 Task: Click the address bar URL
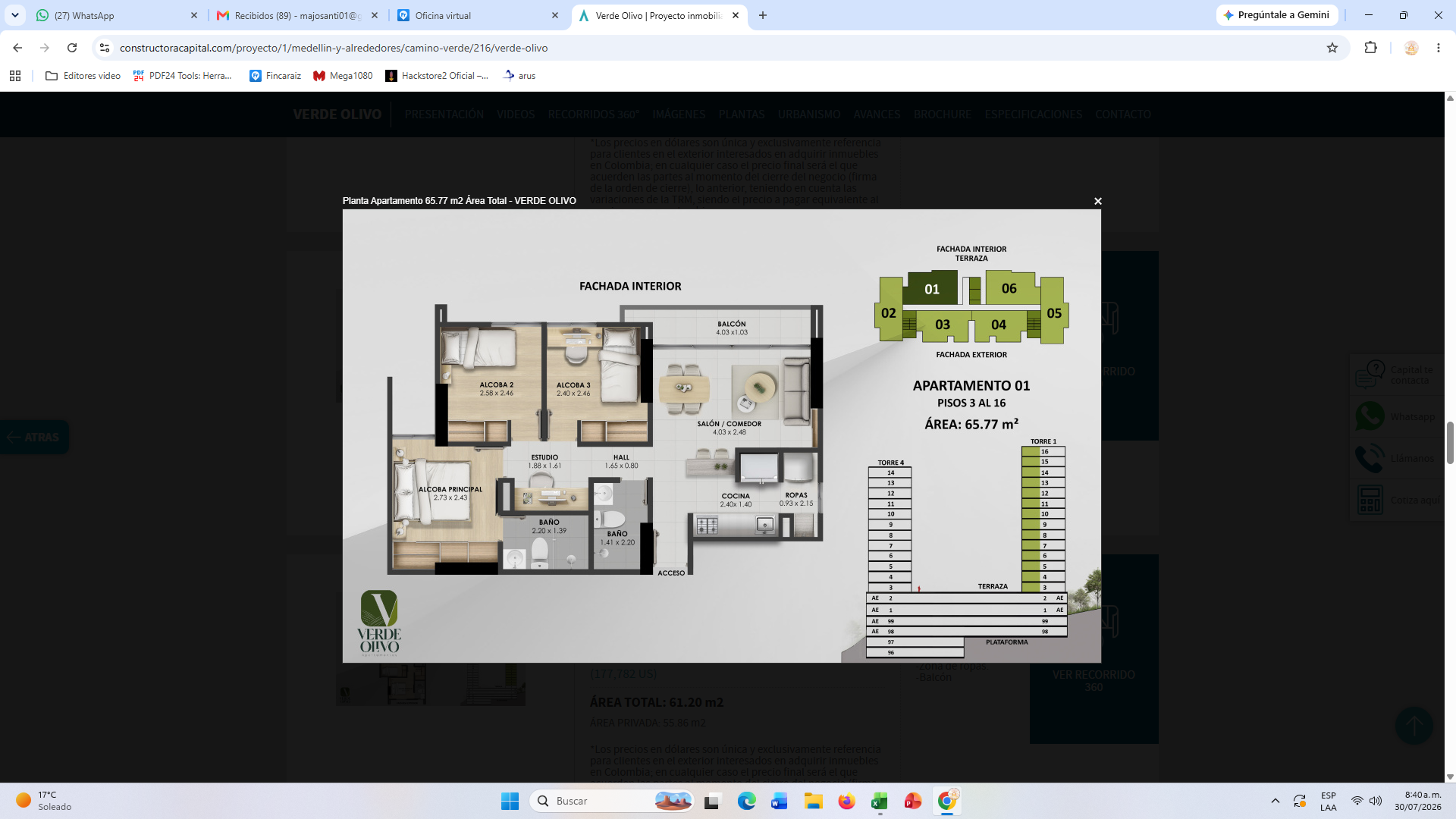pyautogui.click(x=334, y=48)
